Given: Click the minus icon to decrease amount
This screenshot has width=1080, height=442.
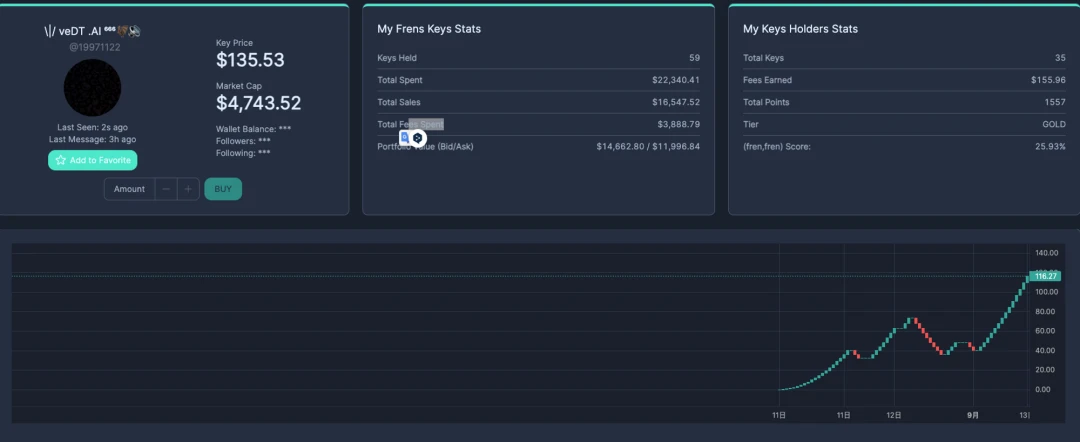Looking at the screenshot, I should click(166, 189).
